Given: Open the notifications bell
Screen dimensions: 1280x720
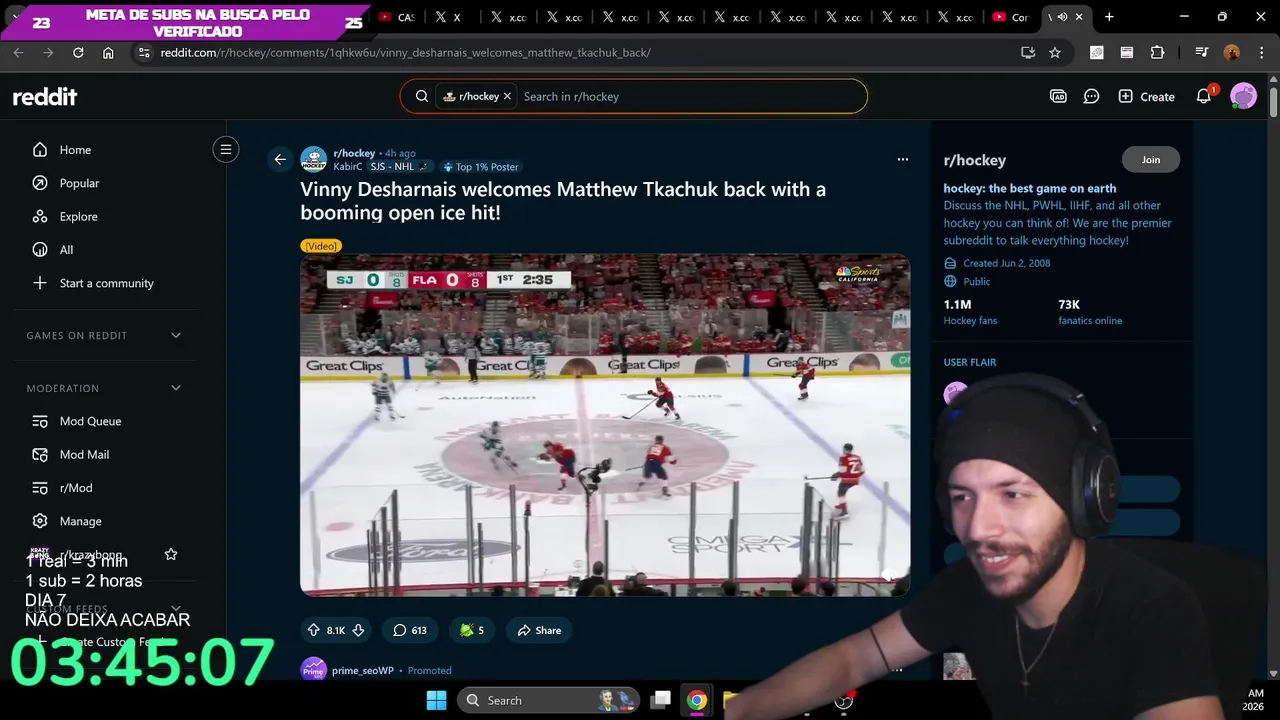Looking at the screenshot, I should tap(1204, 96).
